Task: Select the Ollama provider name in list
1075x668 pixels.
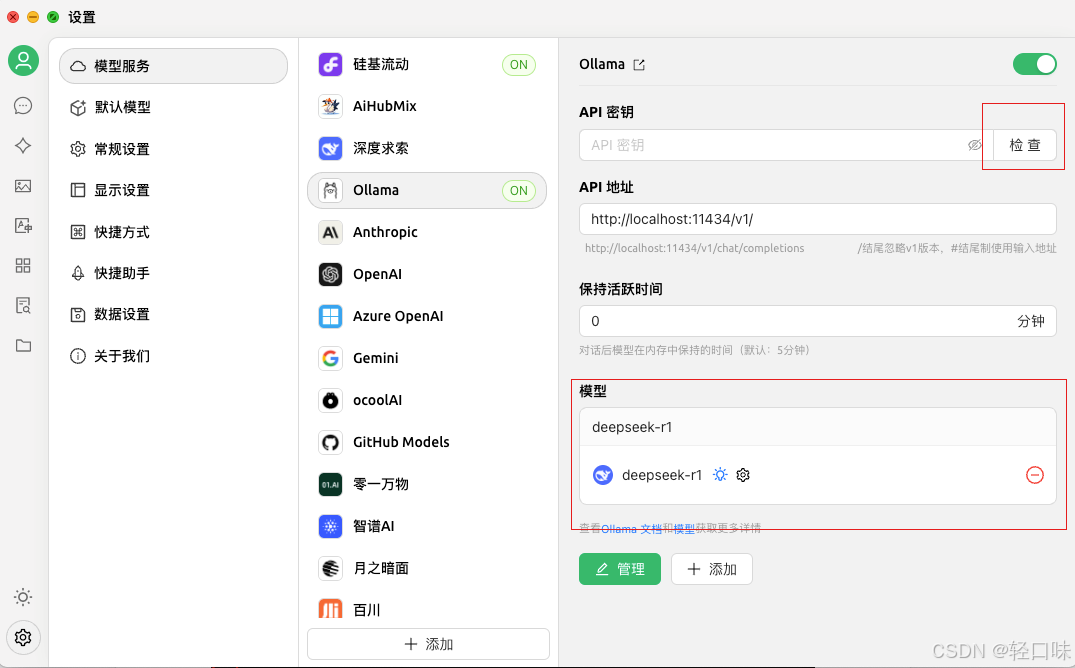Action: pyautogui.click(x=376, y=191)
